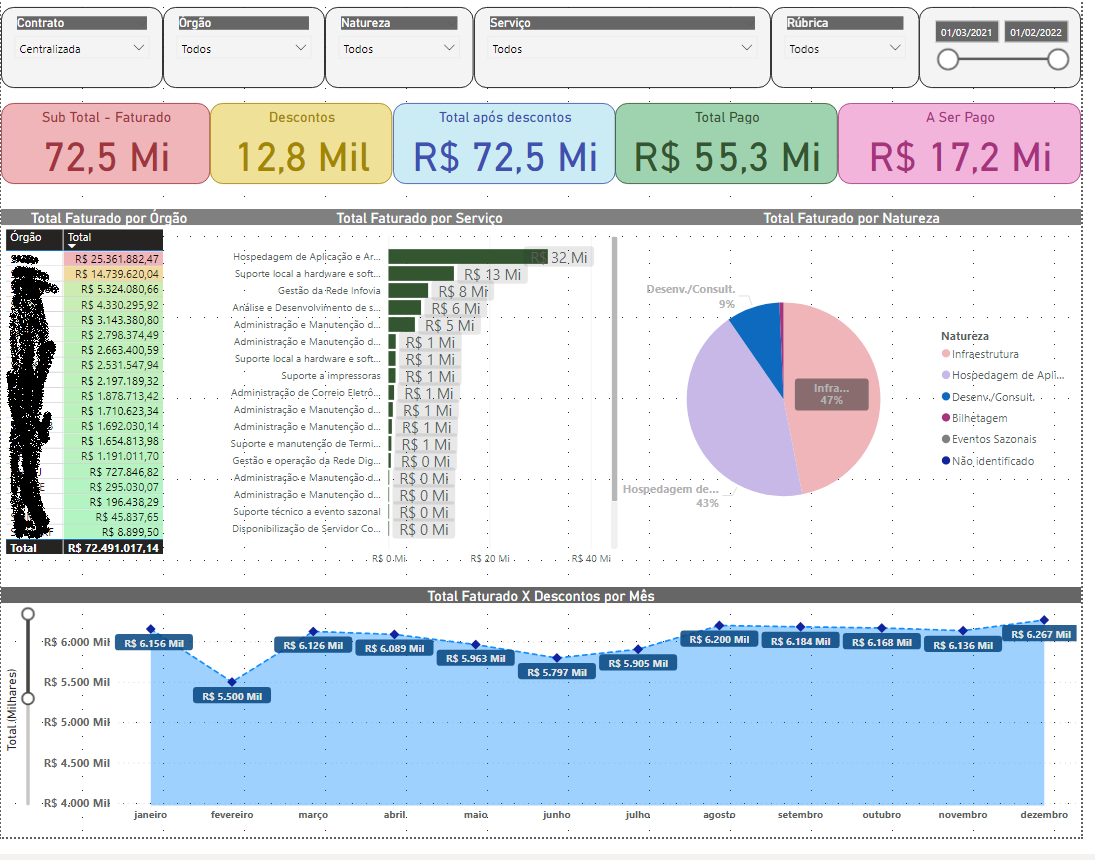The height and width of the screenshot is (861, 1109).
Task: Select the R$ 727.846,82 table cell
Action: click(113, 472)
